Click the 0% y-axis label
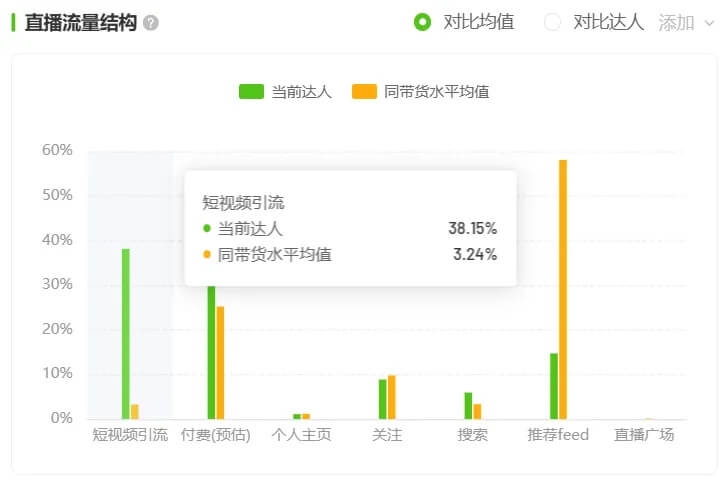 (62, 418)
